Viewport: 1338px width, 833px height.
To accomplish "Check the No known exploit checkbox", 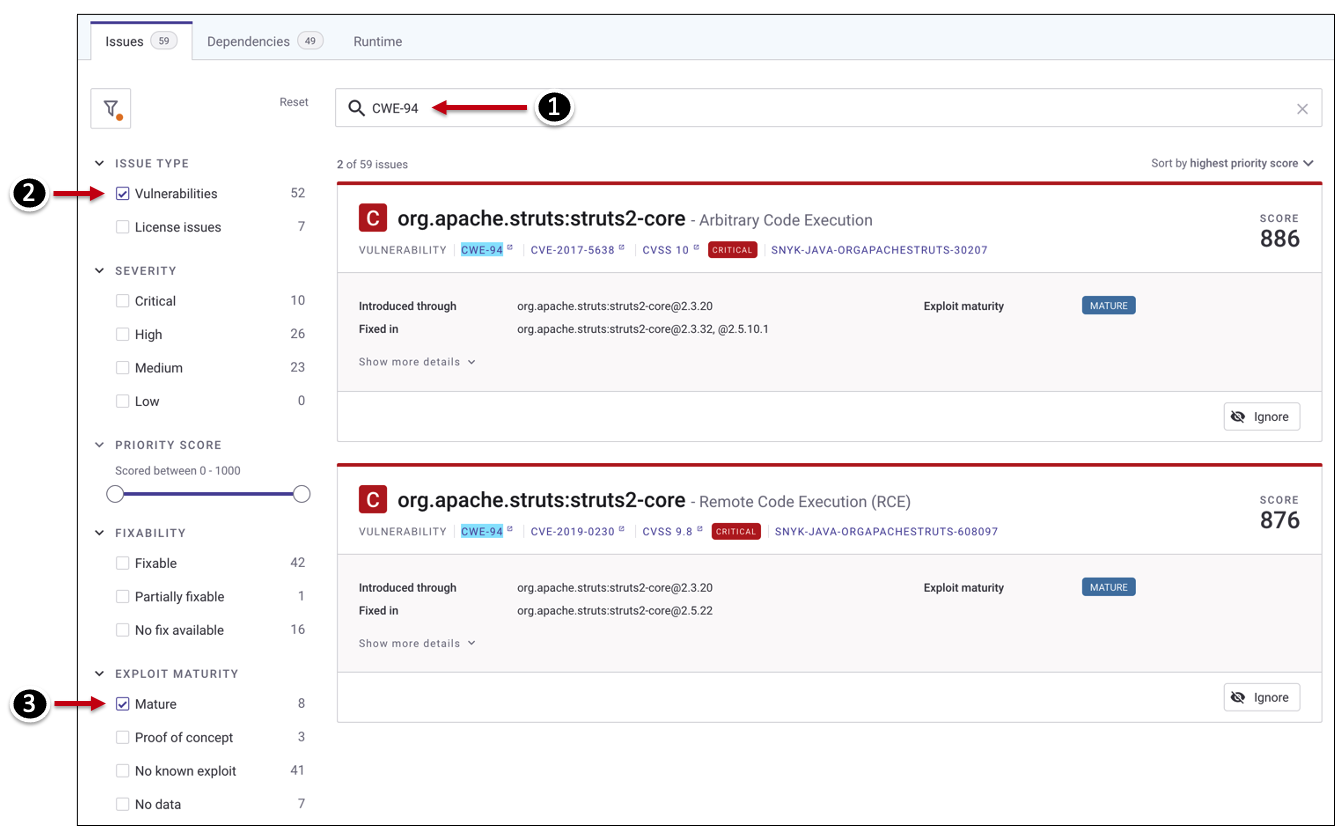I will coord(122,771).
